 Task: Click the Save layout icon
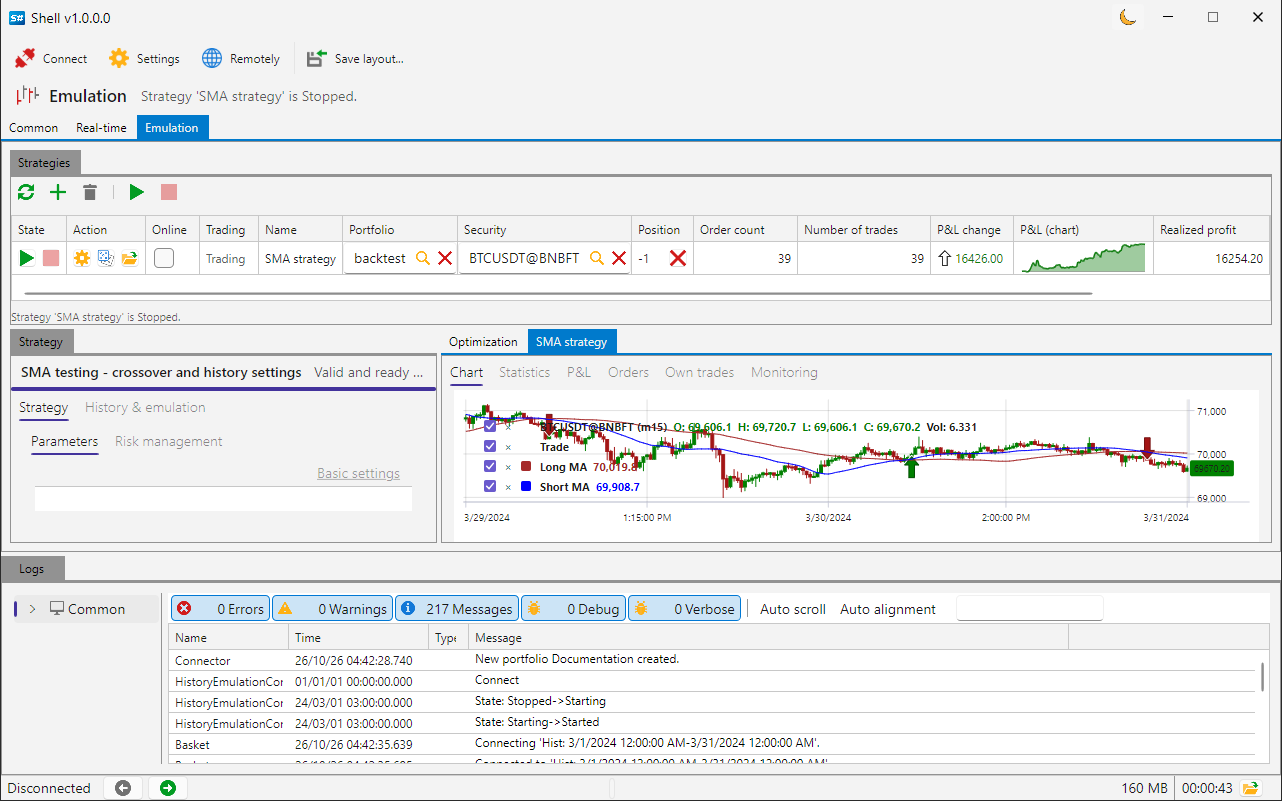pyautogui.click(x=317, y=59)
